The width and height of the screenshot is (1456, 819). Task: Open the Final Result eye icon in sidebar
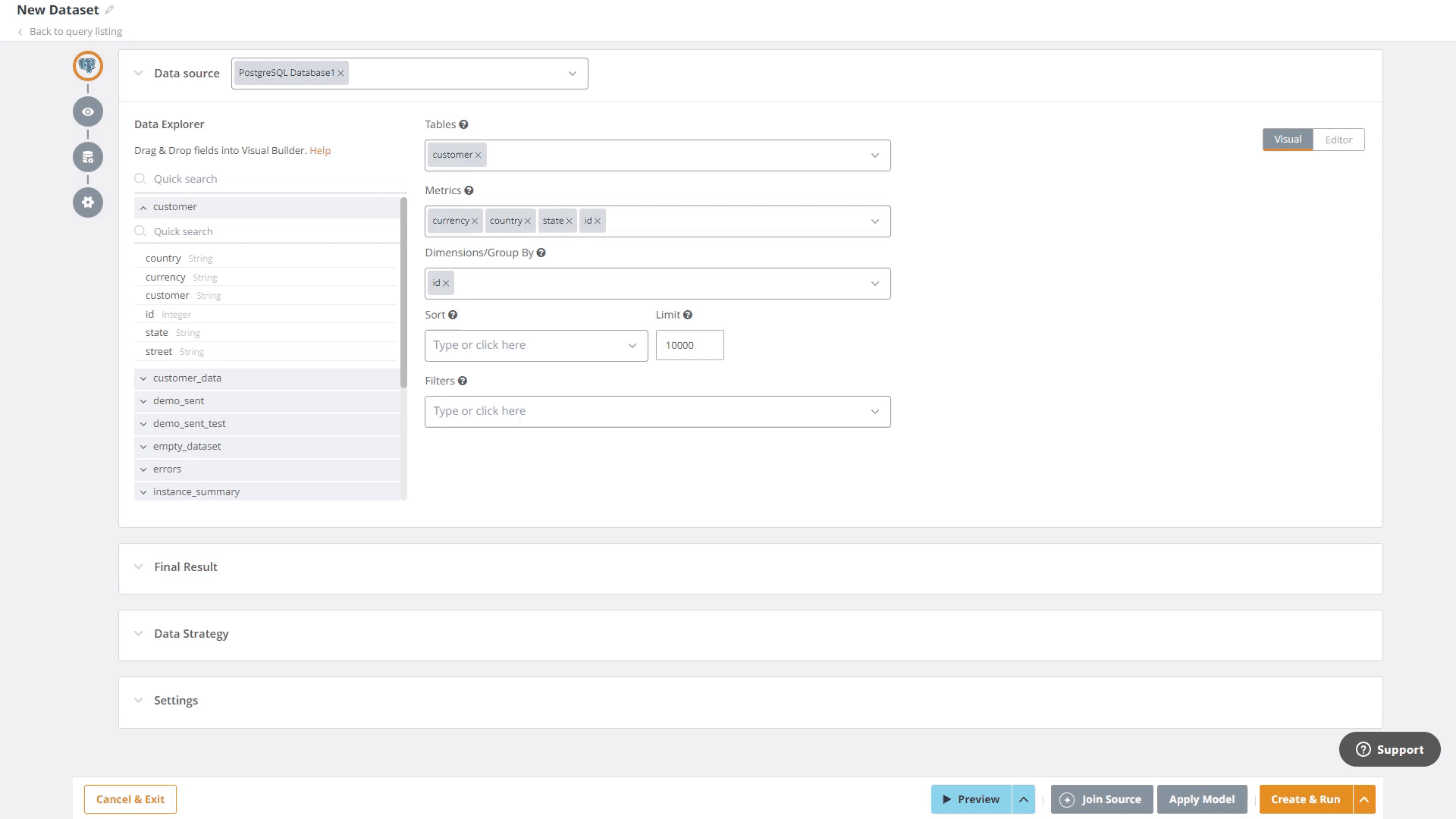[x=87, y=111]
